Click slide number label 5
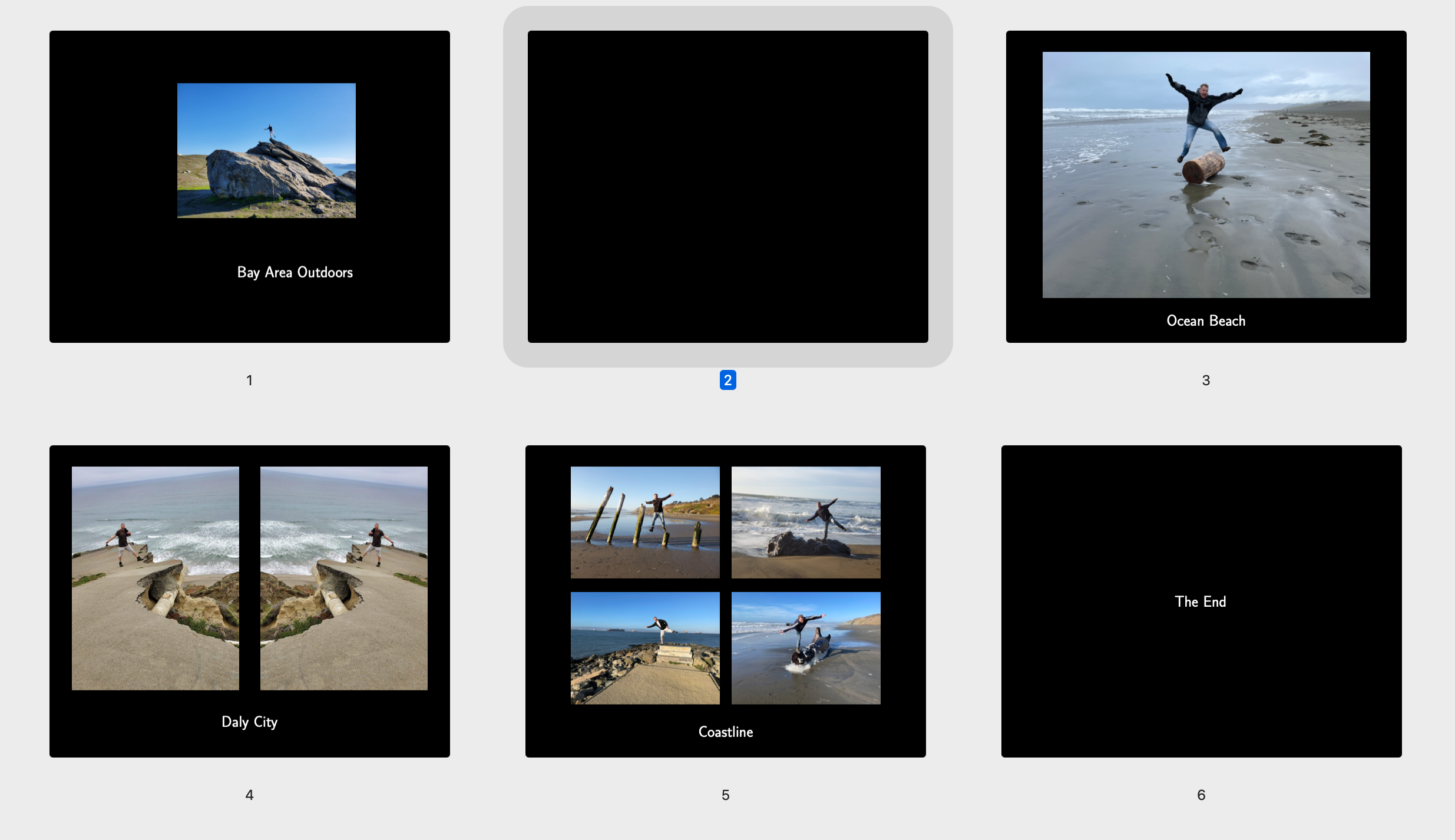 [726, 795]
